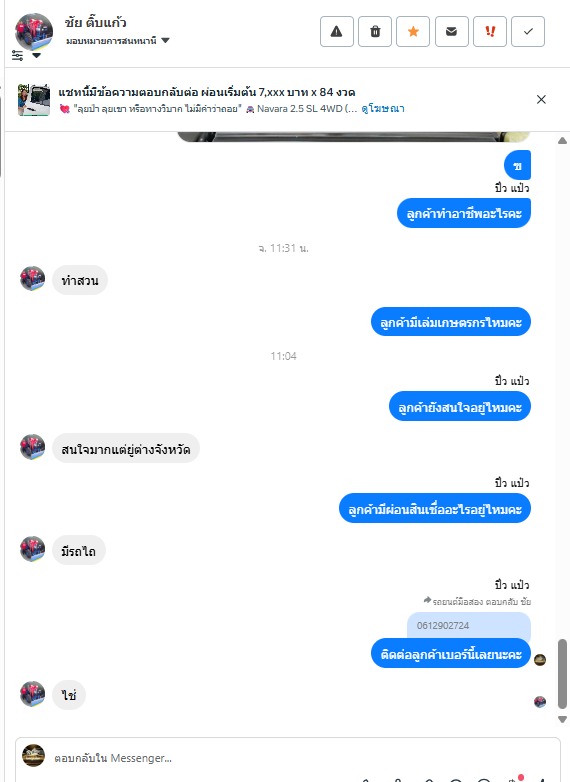Open the filter sliders icon under avatar
Viewport: 570px width, 782px height.
click(18, 55)
